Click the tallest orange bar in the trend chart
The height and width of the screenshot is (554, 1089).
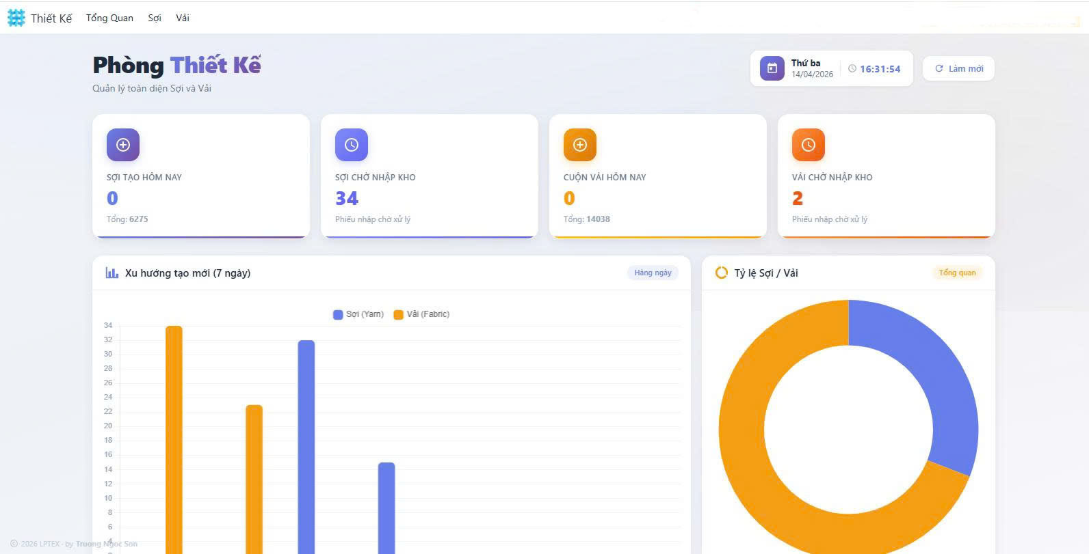coord(174,440)
